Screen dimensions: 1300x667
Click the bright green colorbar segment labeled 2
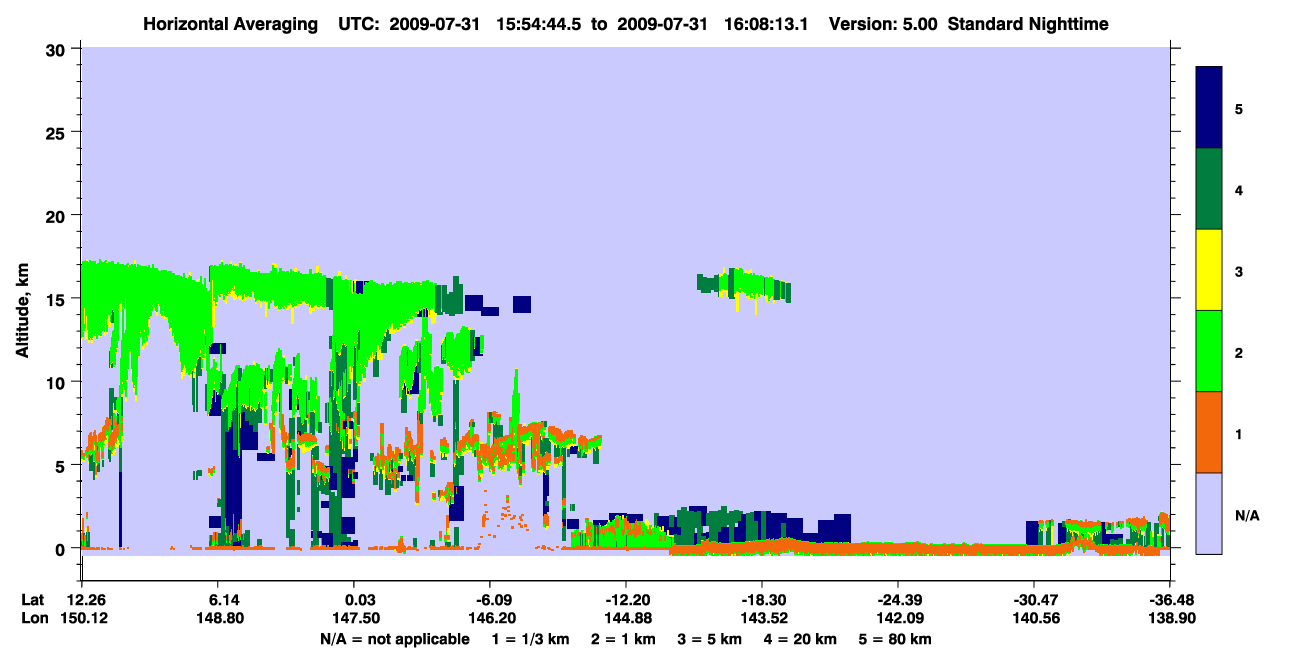click(x=1209, y=351)
